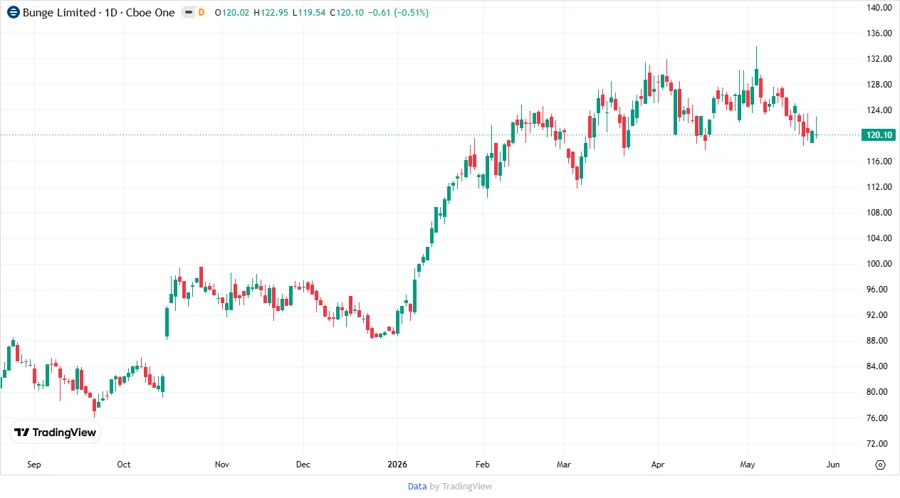Open chart settings gear icon
900x498 pixels.
pyautogui.click(x=880, y=465)
